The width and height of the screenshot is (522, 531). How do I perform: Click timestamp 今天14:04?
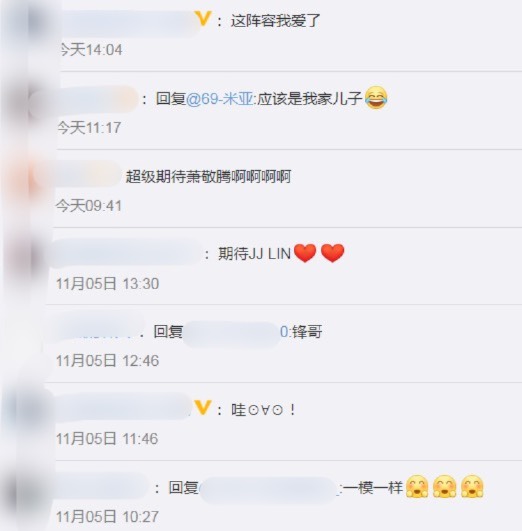(91, 50)
